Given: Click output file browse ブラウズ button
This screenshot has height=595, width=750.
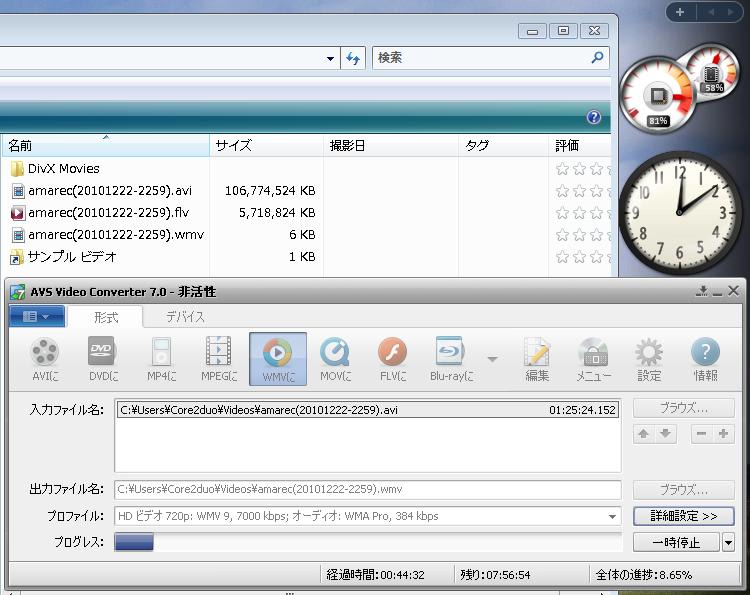Looking at the screenshot, I should coord(684,490).
